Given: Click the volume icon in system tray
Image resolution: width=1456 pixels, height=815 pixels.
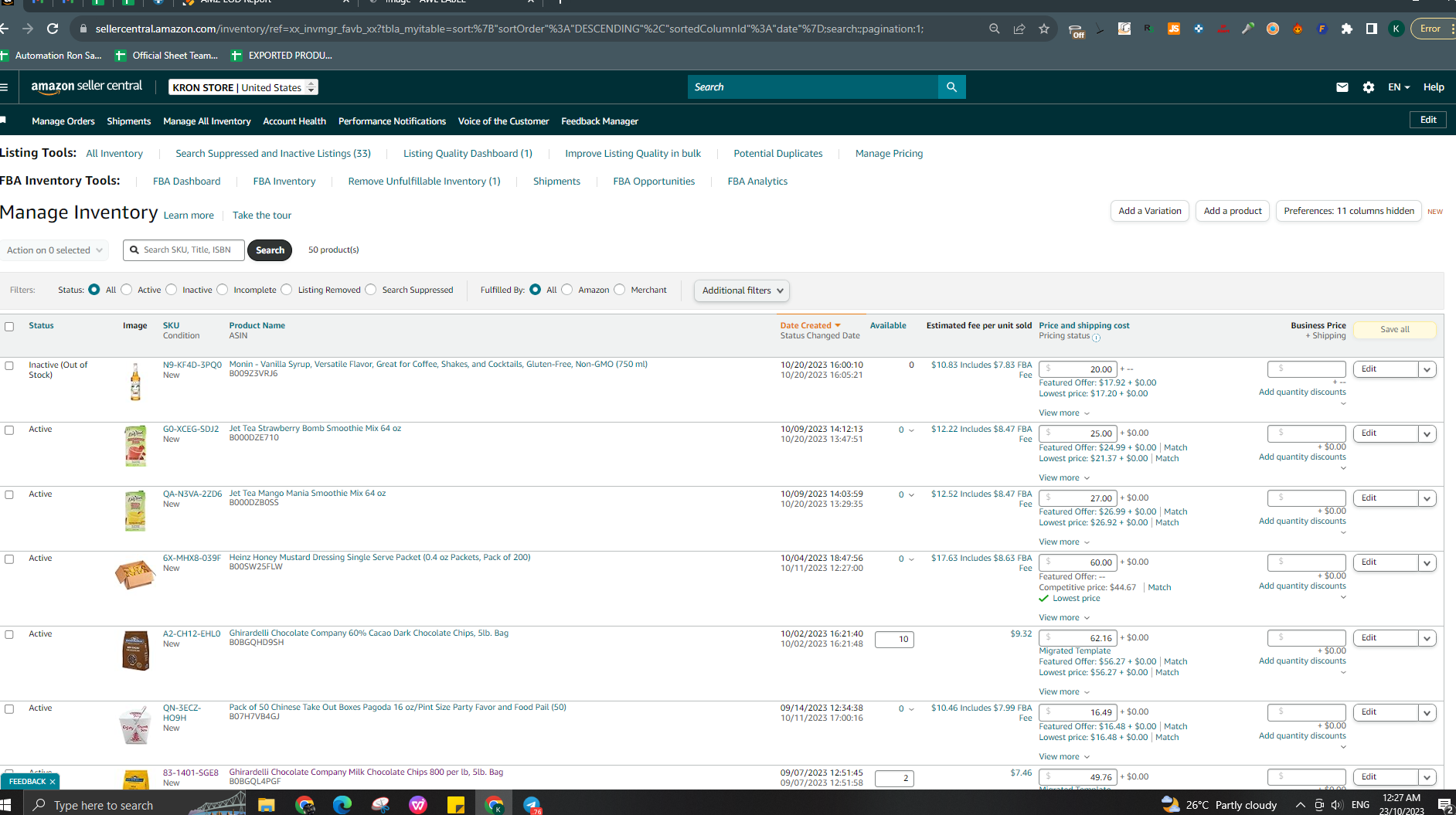Looking at the screenshot, I should (1338, 805).
